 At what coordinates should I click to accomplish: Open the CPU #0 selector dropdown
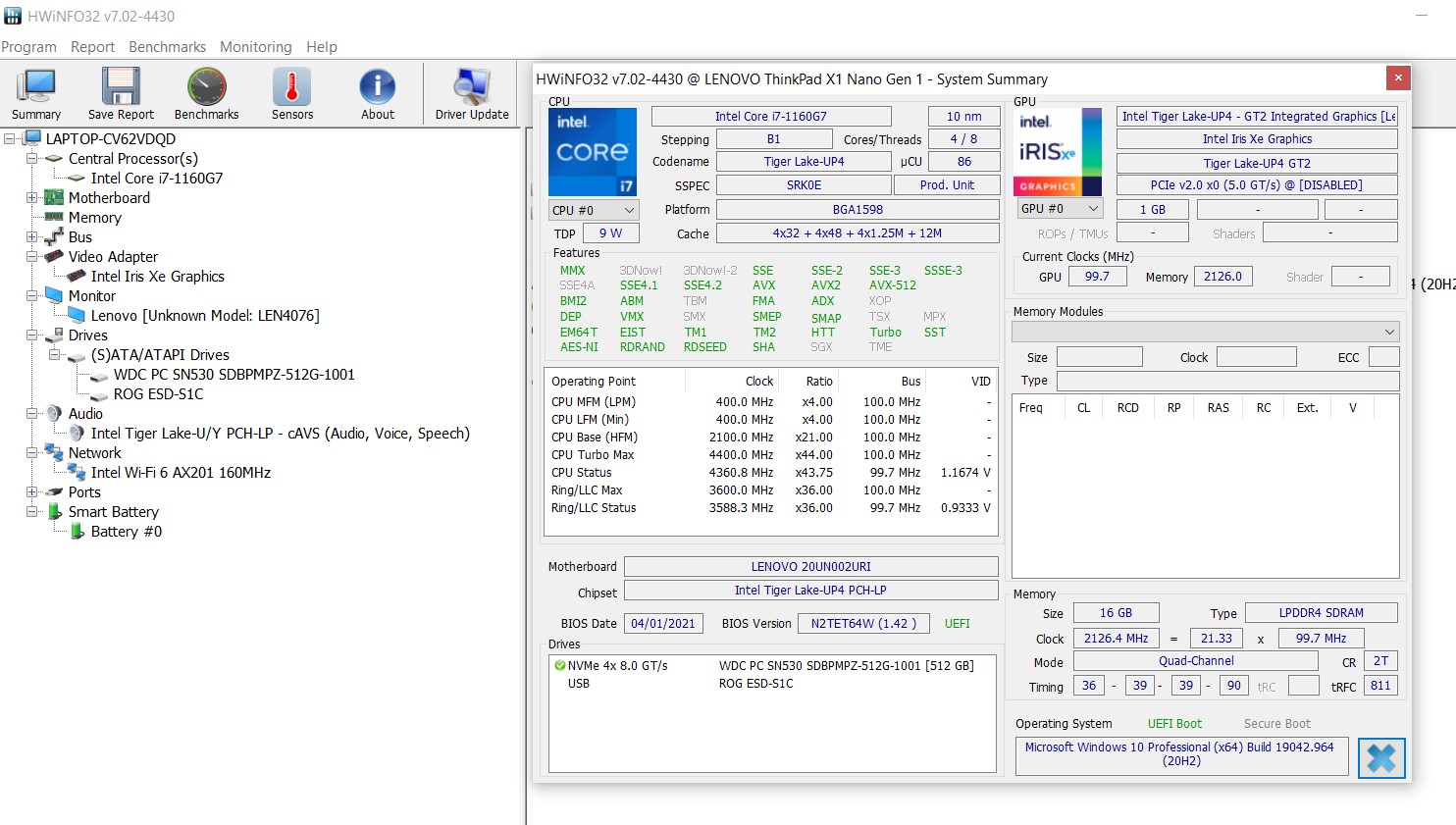pyautogui.click(x=595, y=210)
